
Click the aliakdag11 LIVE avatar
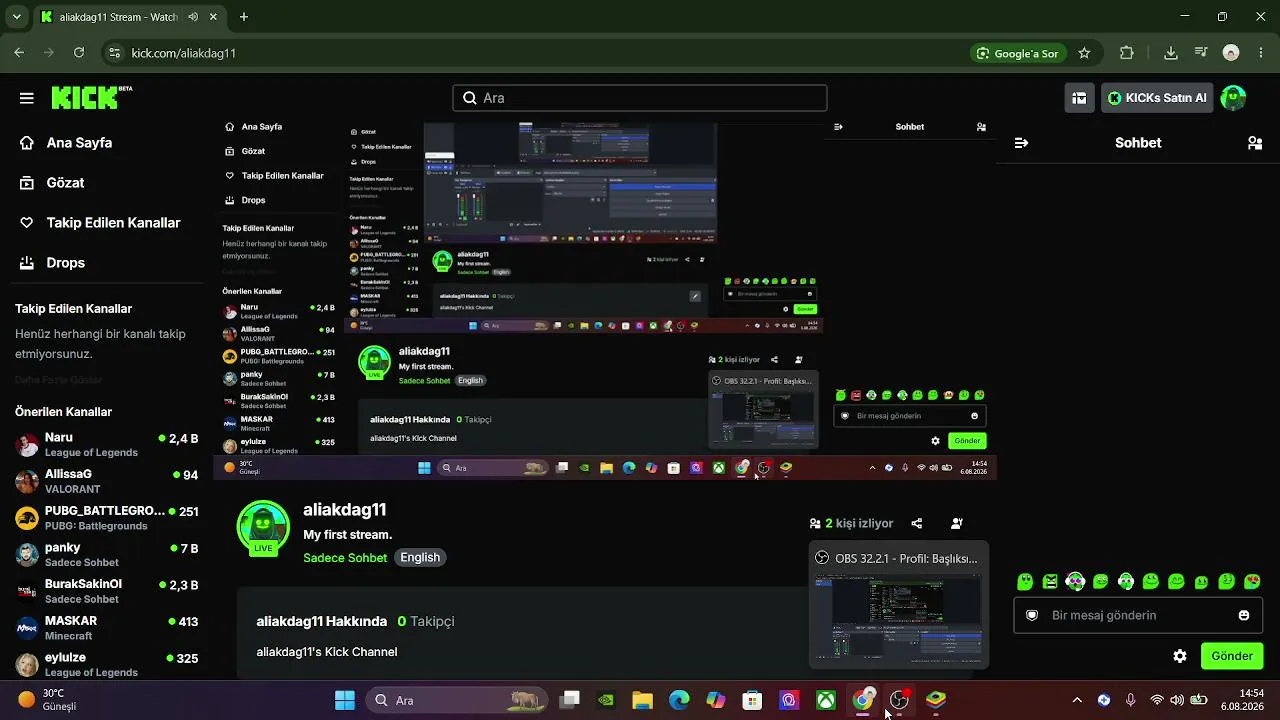263,527
